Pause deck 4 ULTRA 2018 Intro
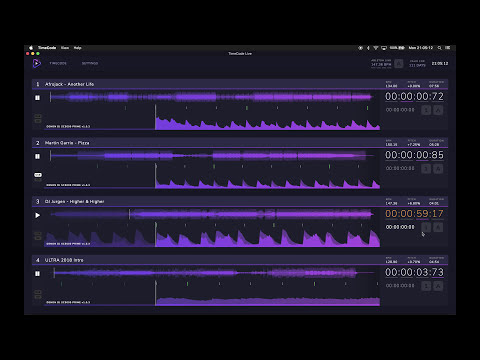This screenshot has height=360, width=480. point(38,274)
